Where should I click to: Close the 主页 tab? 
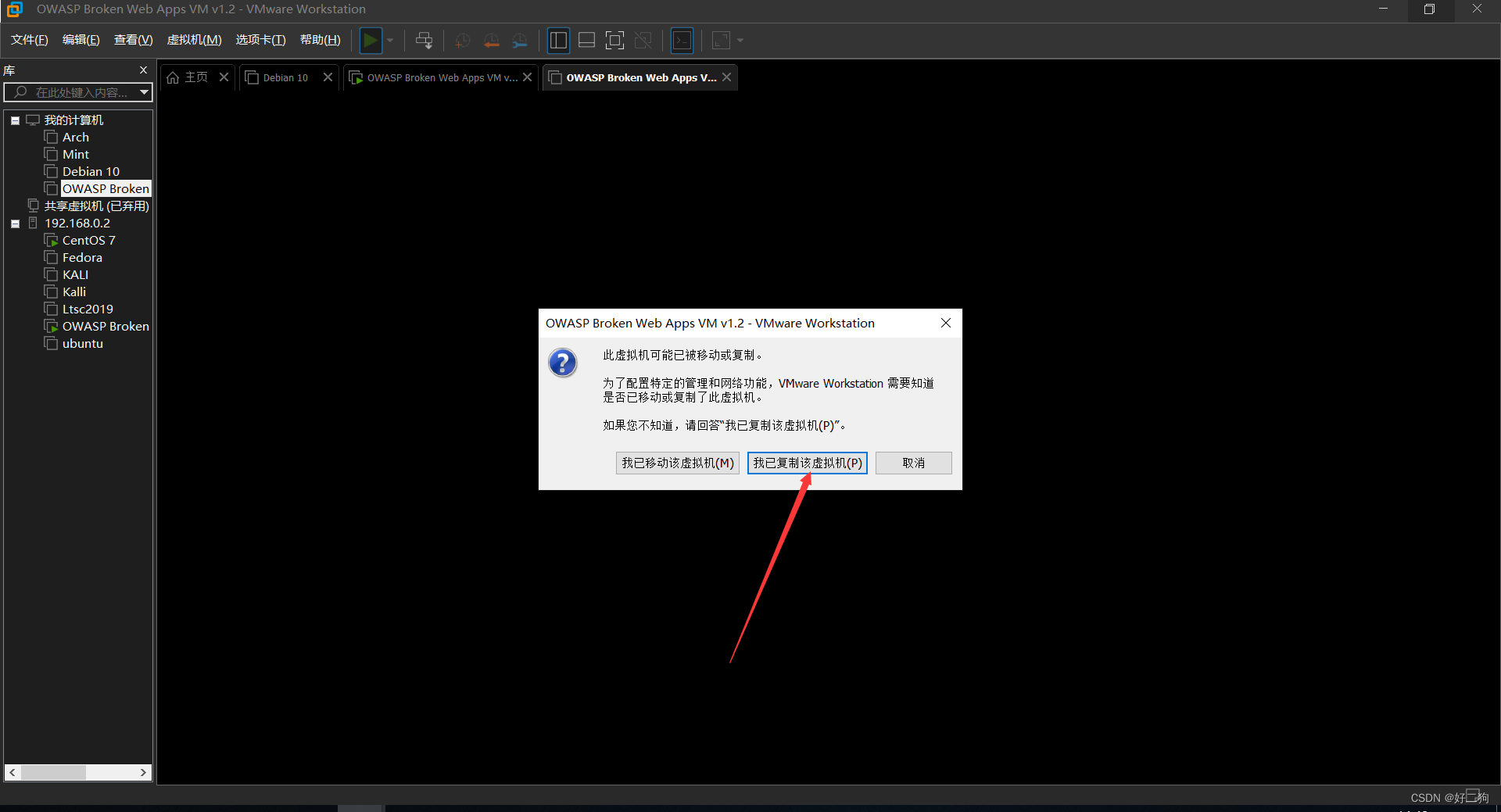pyautogui.click(x=224, y=77)
